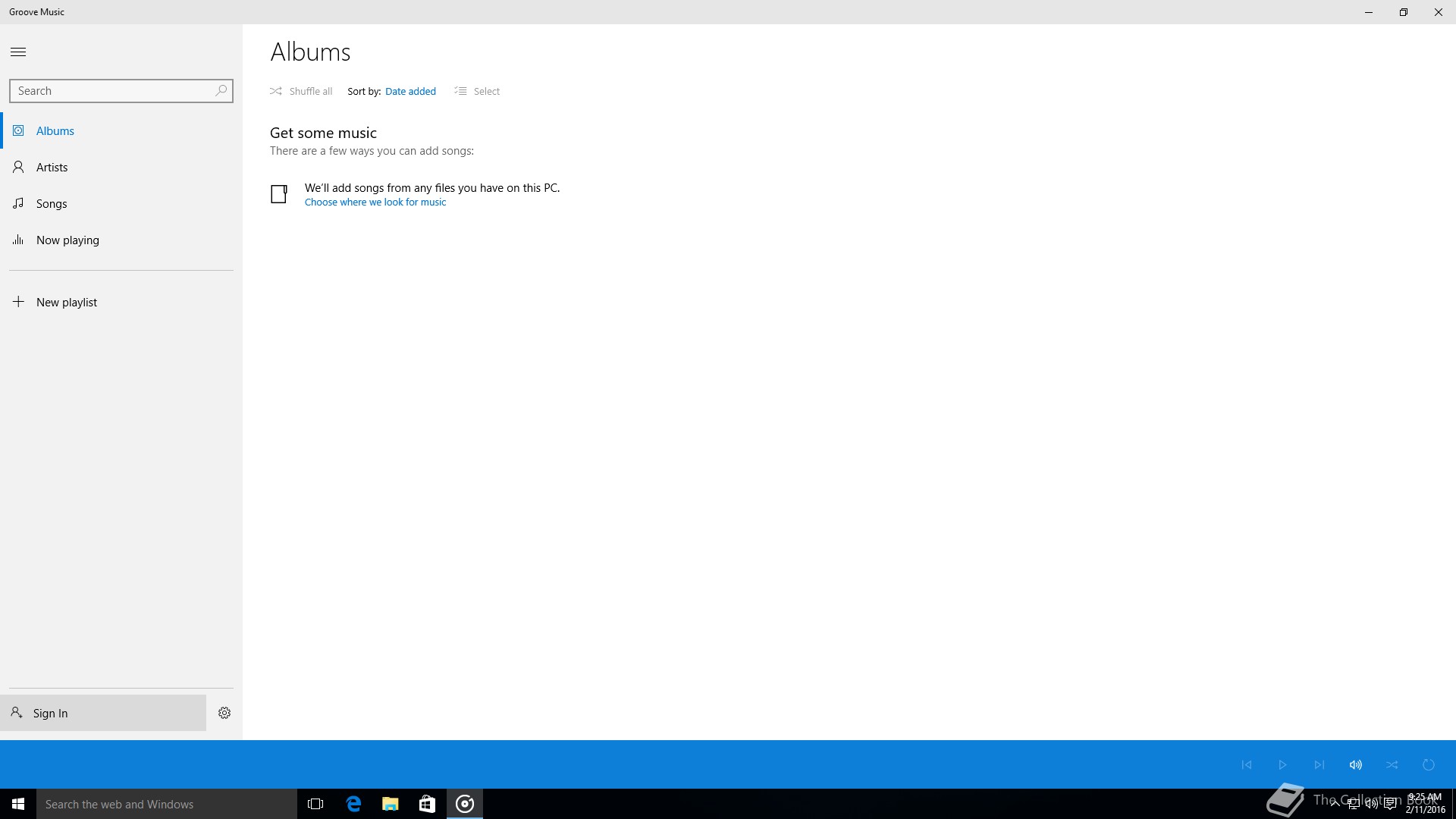The image size is (1456, 819).
Task: Click the Select items button
Action: click(x=477, y=91)
